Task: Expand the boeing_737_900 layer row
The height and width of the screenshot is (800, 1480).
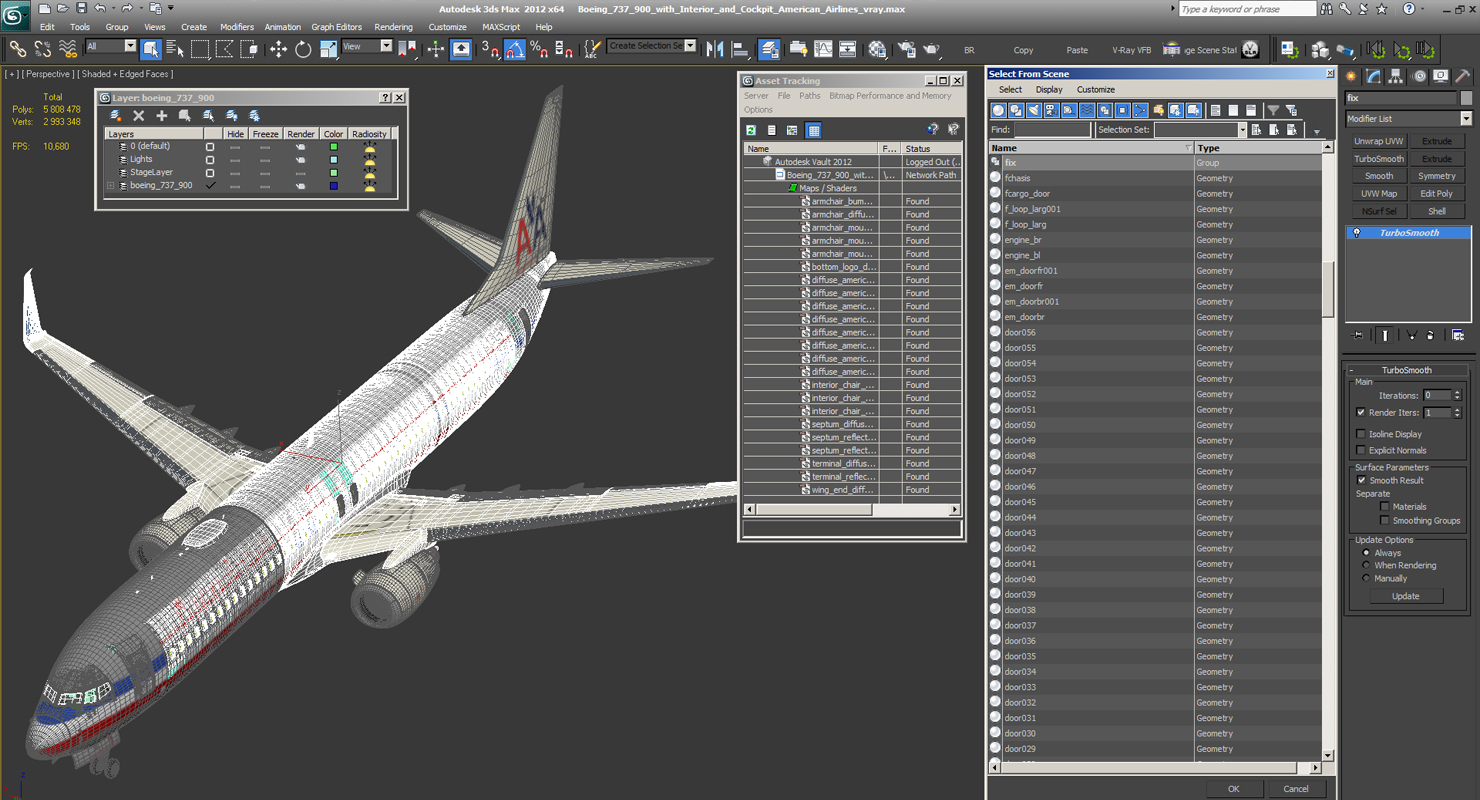Action: pos(112,186)
